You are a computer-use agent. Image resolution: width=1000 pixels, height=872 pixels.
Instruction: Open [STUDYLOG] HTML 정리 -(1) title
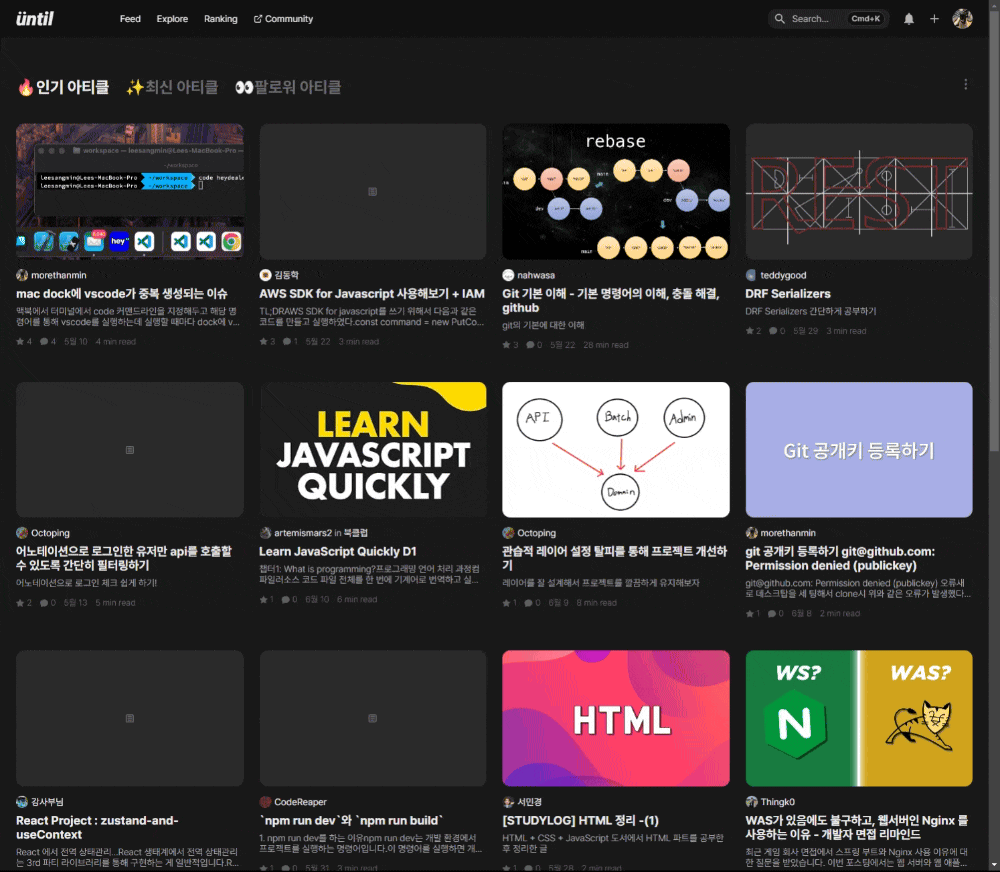[580, 820]
